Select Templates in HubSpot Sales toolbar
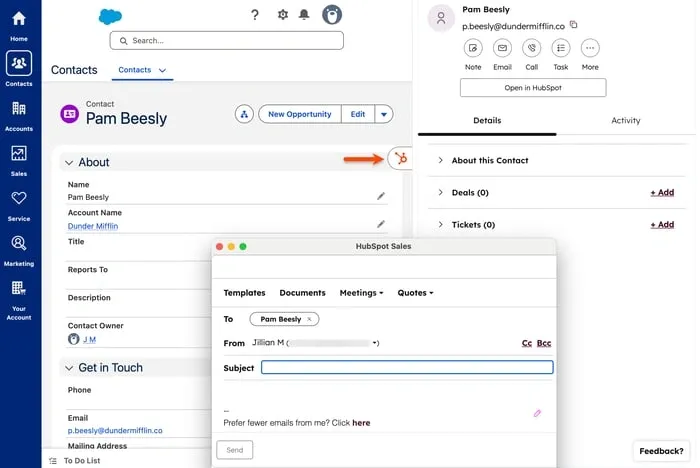700x468 pixels. (x=244, y=293)
